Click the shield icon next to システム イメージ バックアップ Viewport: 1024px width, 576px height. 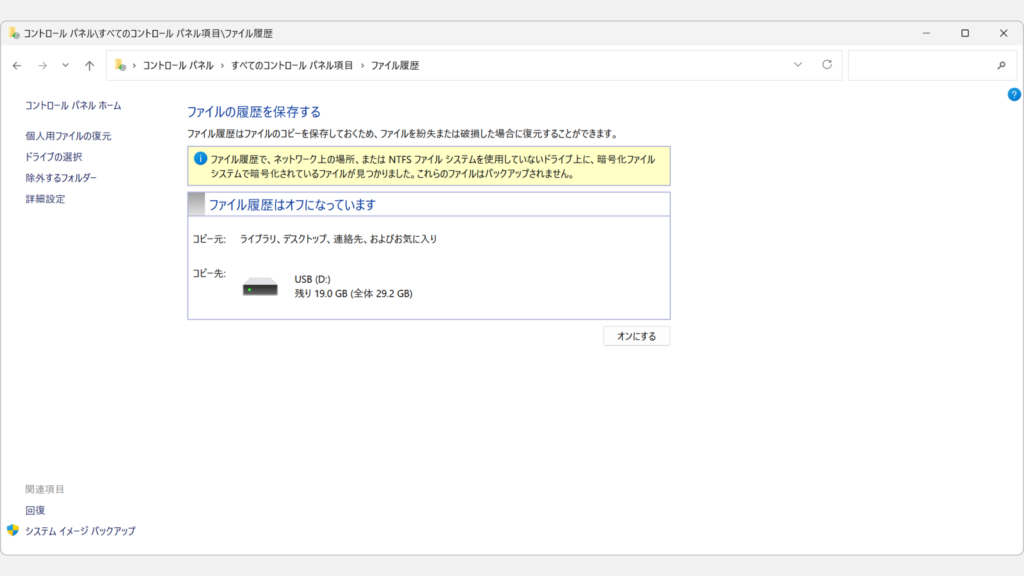point(13,530)
